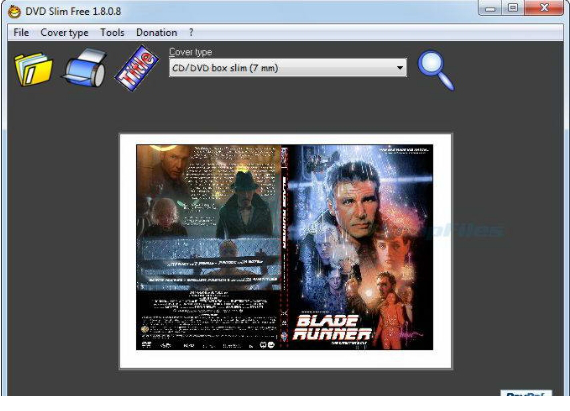570x411 pixels.
Task: Click the Title label icon
Action: (x=137, y=68)
